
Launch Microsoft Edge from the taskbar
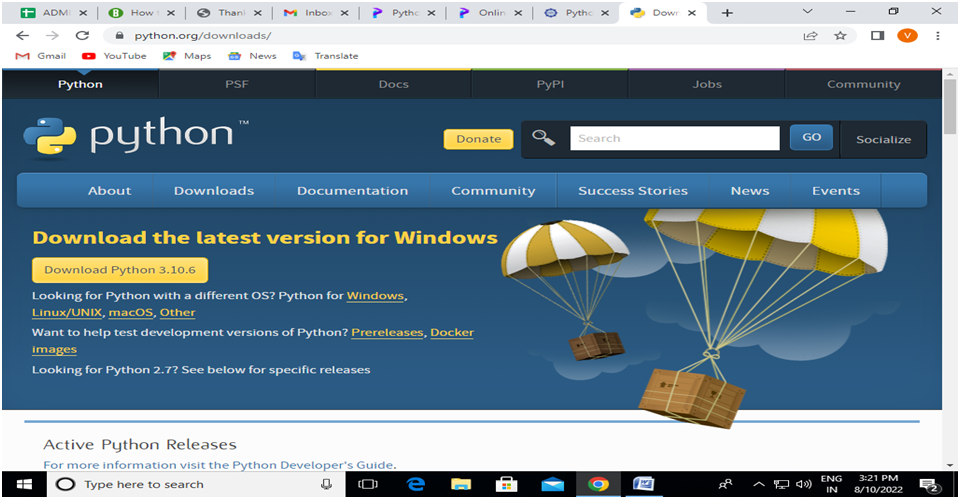point(416,484)
